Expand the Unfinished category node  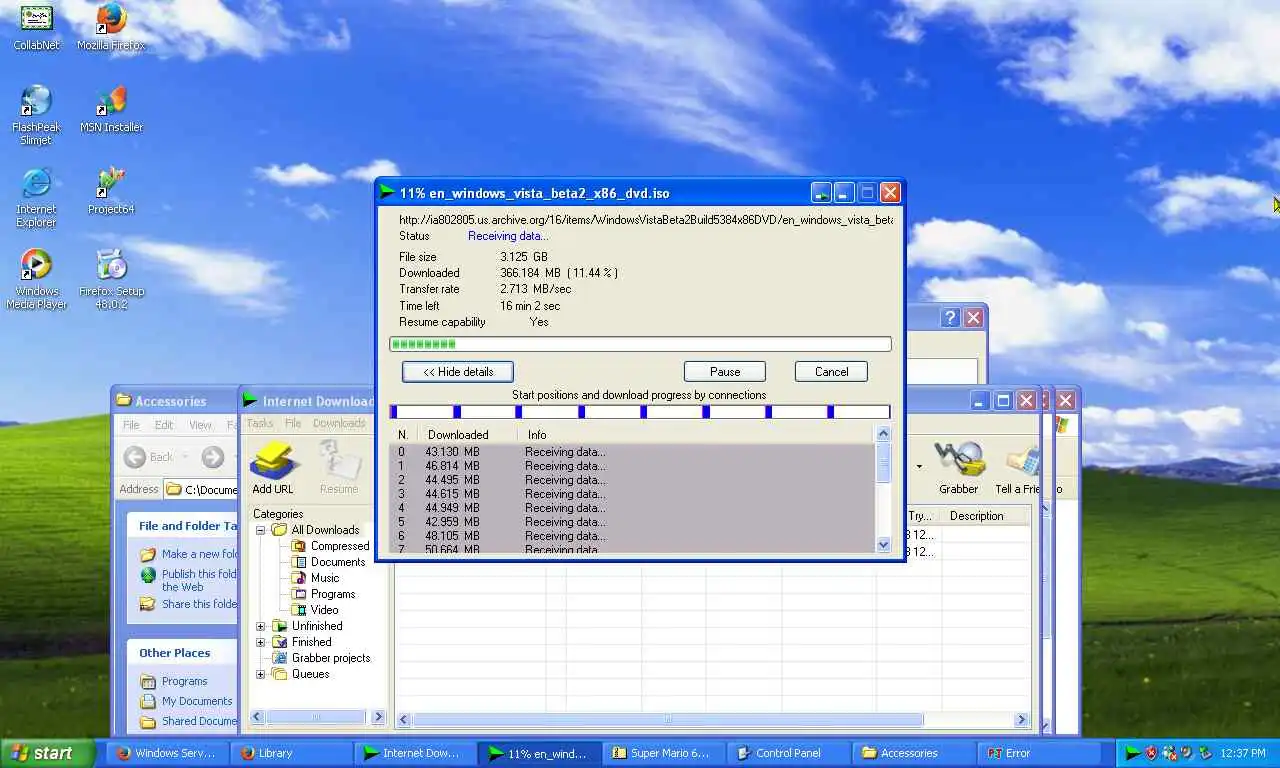[261, 626]
